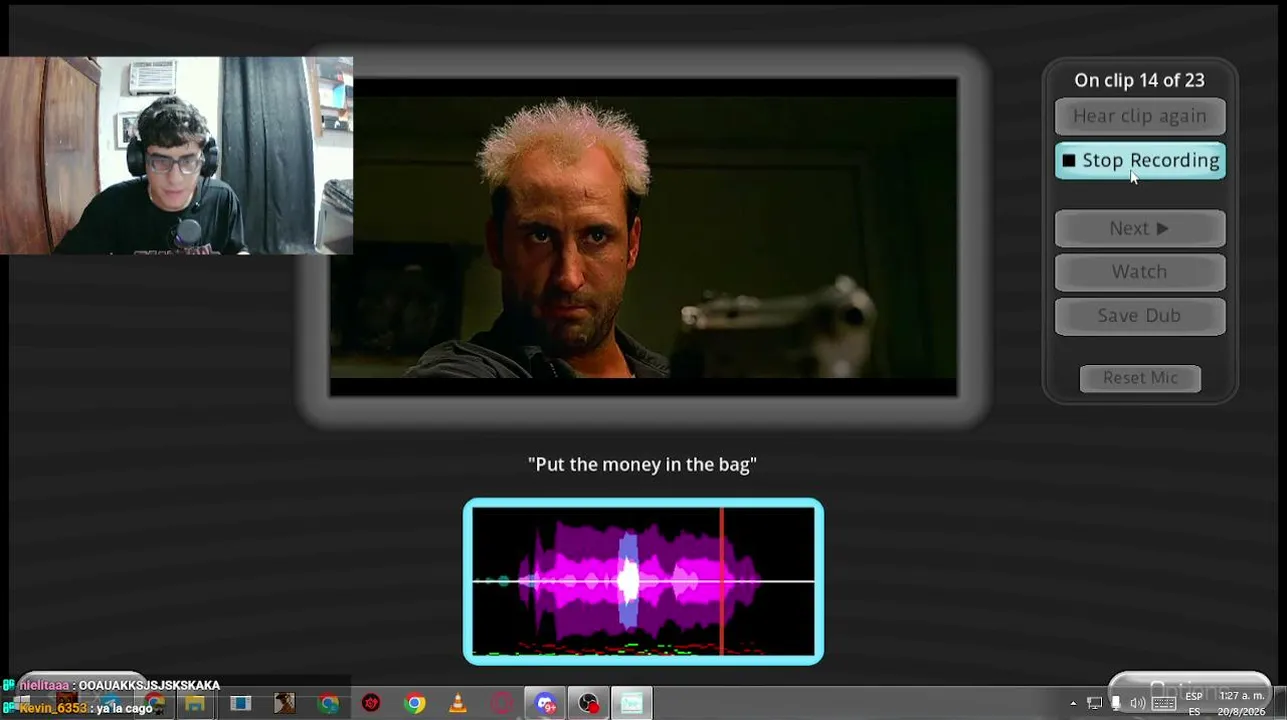This screenshot has height=720, width=1287.
Task: Click the red ring icon left of Discord
Action: click(x=501, y=704)
